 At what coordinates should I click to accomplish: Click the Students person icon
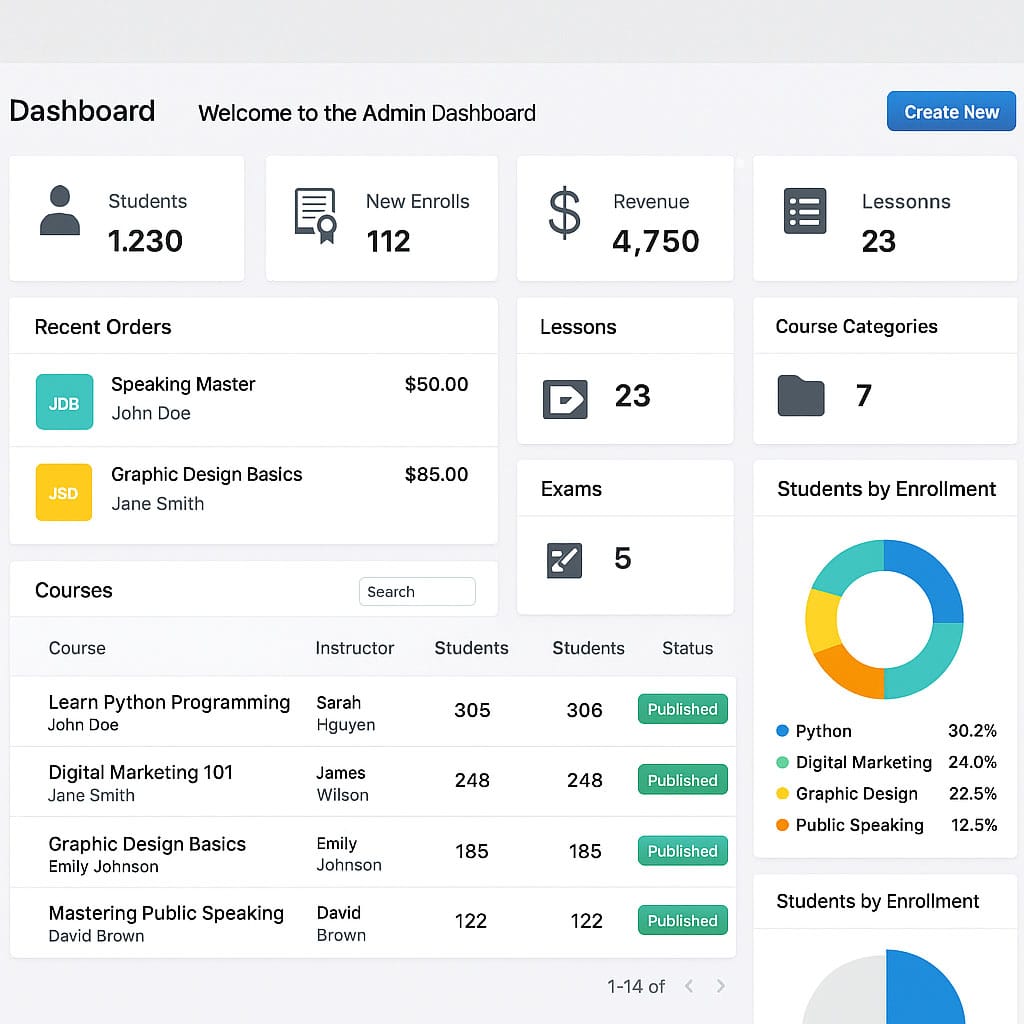point(59,210)
